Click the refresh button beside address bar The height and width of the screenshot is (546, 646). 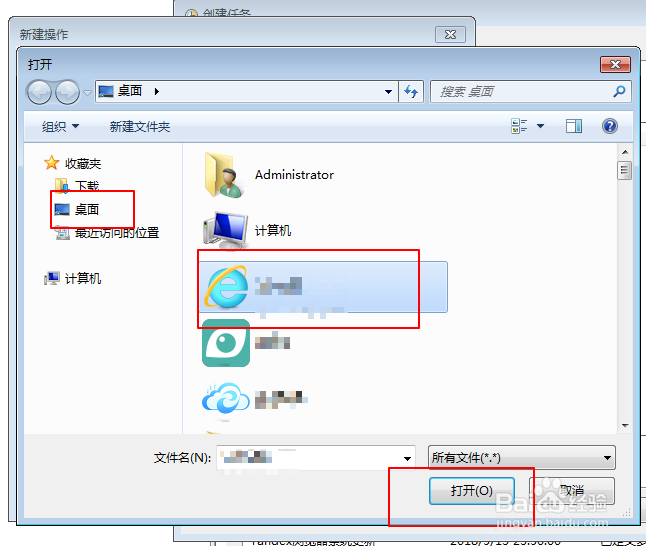[411, 91]
